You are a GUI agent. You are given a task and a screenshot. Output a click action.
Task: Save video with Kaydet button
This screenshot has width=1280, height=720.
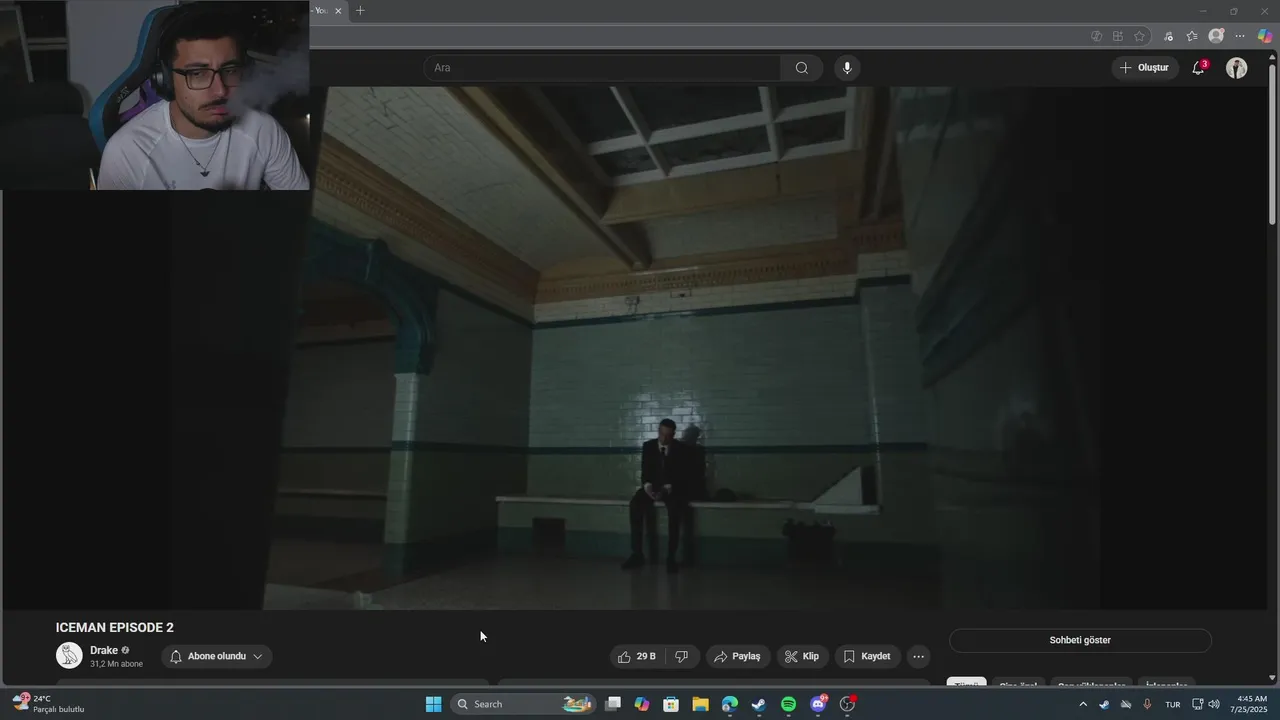pos(867,657)
